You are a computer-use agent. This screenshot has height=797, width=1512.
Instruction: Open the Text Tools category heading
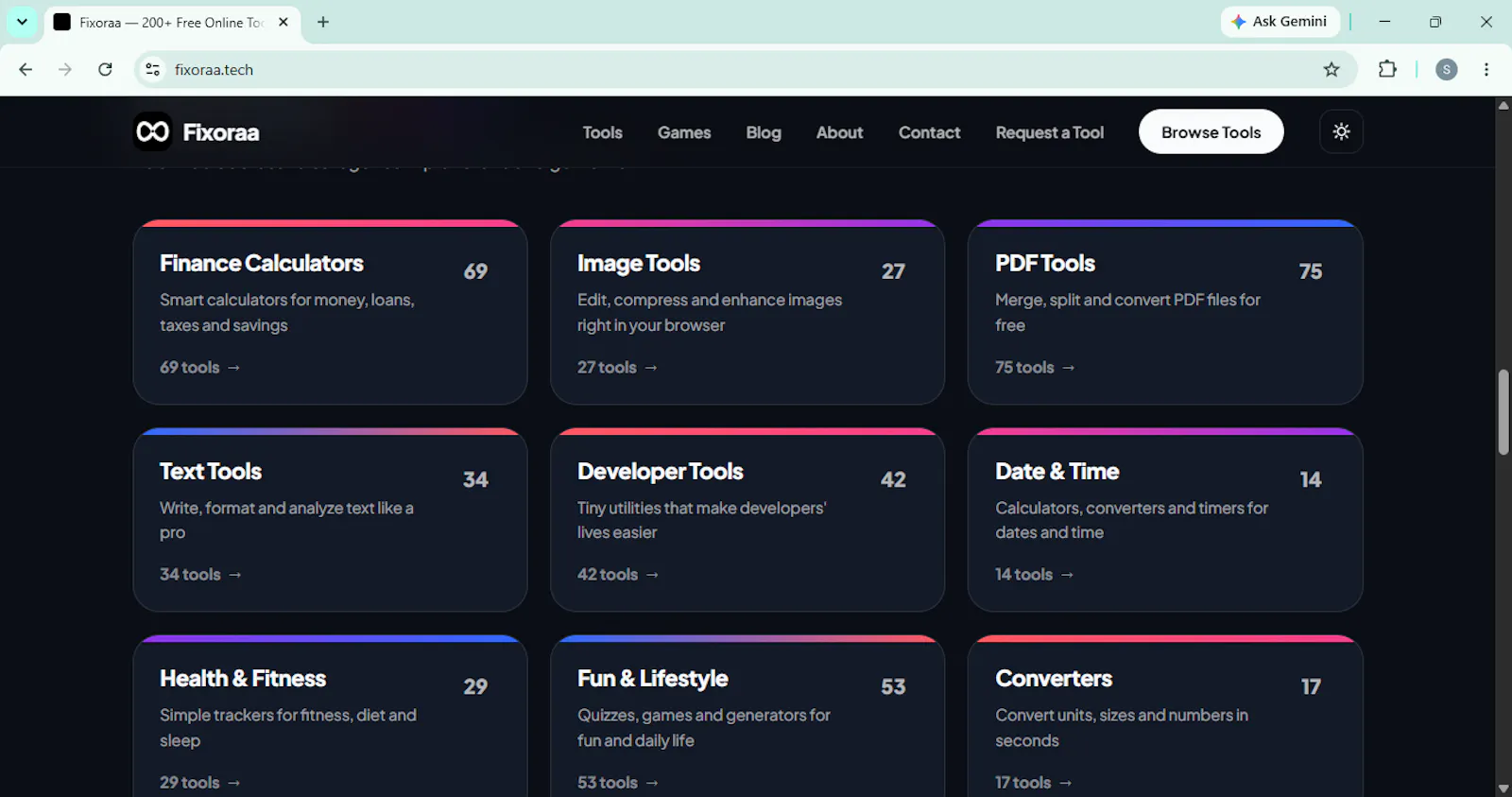211,471
